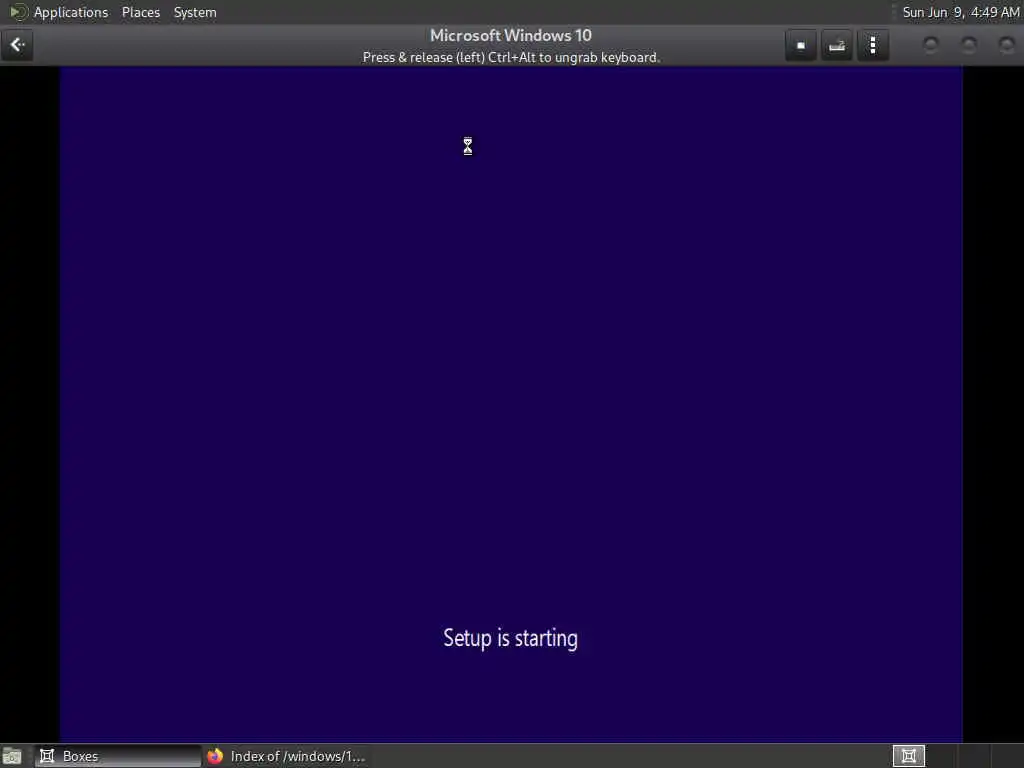Image resolution: width=1024 pixels, height=768 pixels.
Task: Open the System menu
Action: pyautogui.click(x=195, y=12)
